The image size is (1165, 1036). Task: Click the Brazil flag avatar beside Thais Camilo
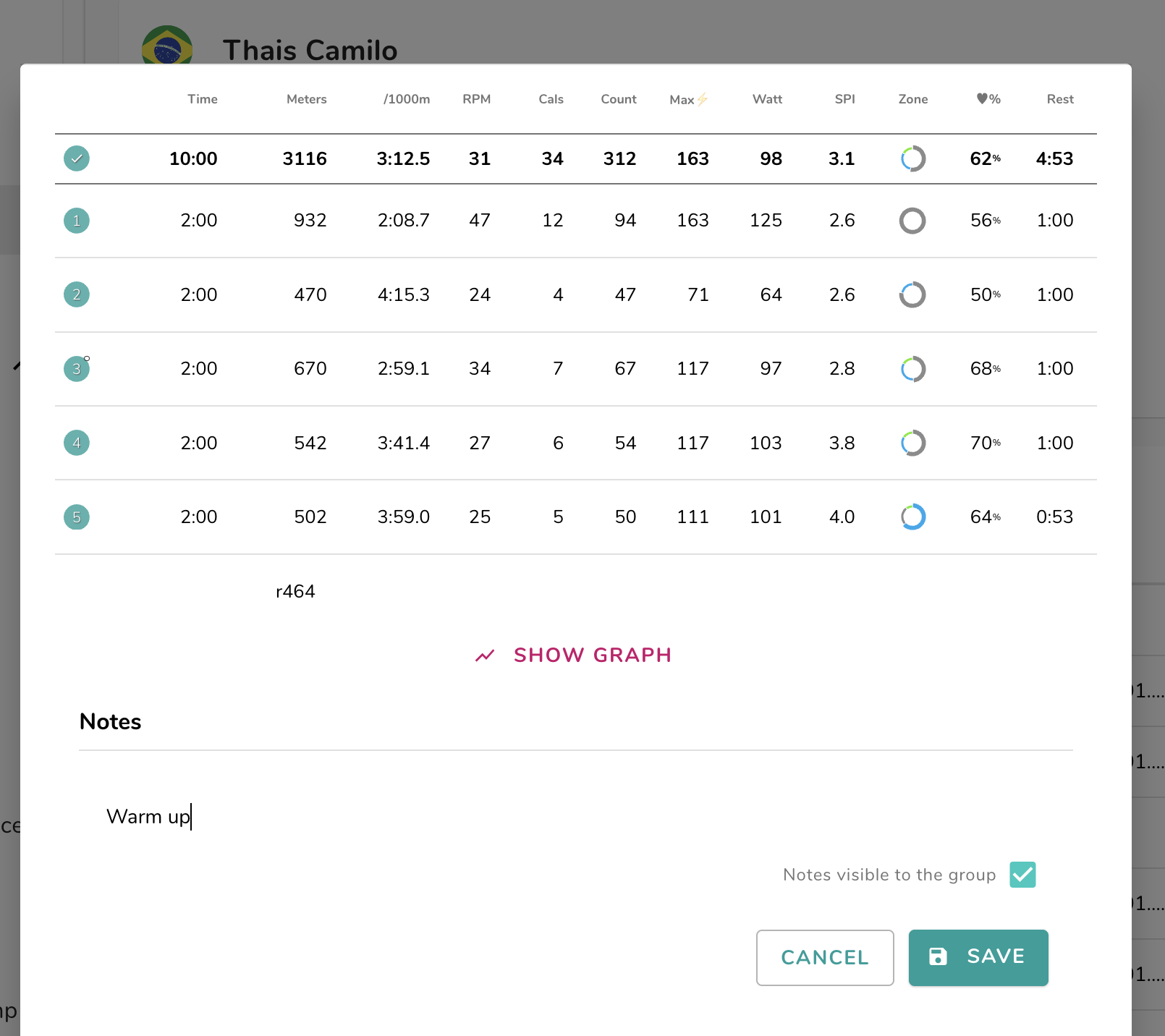[x=167, y=45]
